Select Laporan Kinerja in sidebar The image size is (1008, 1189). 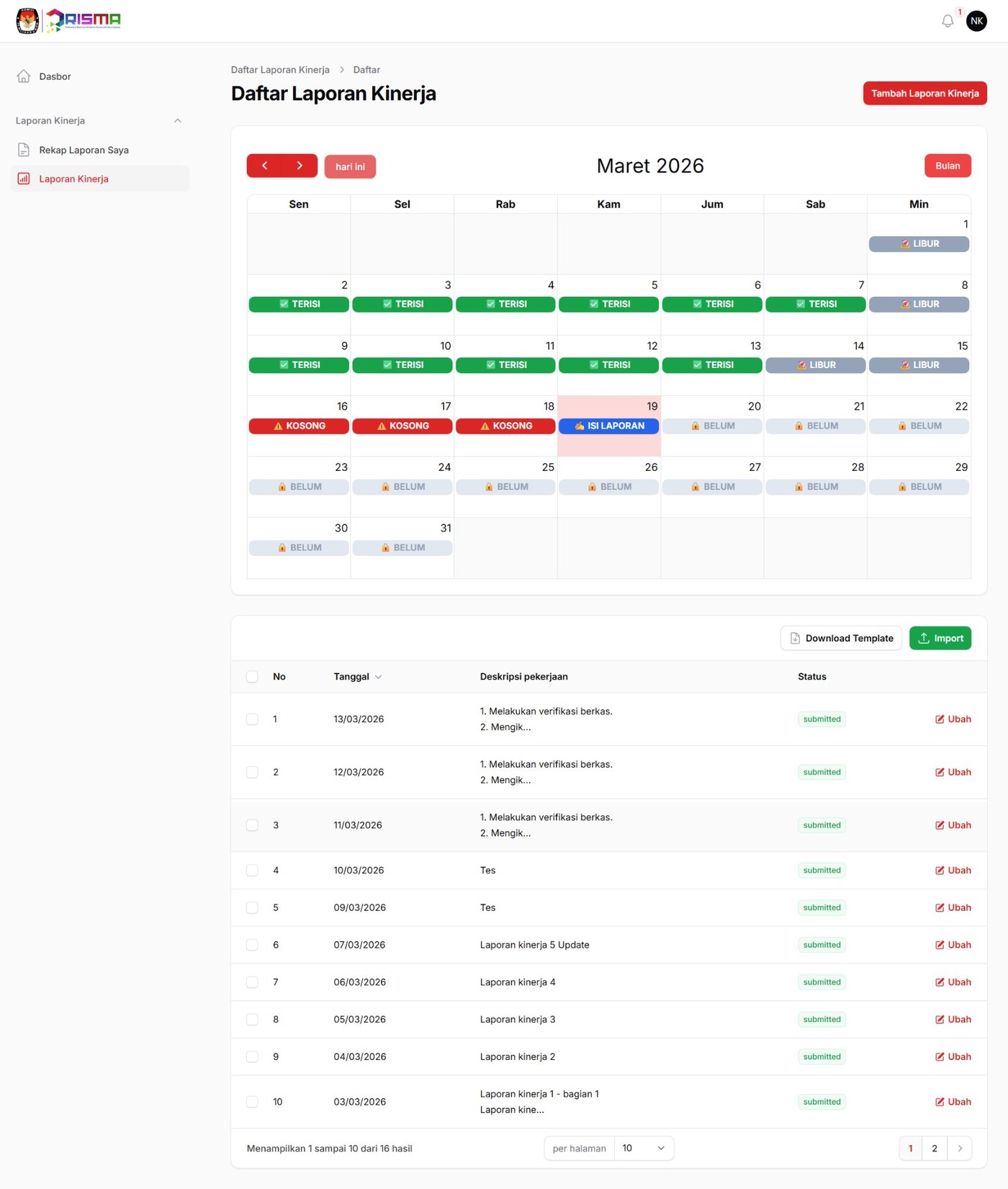73,179
